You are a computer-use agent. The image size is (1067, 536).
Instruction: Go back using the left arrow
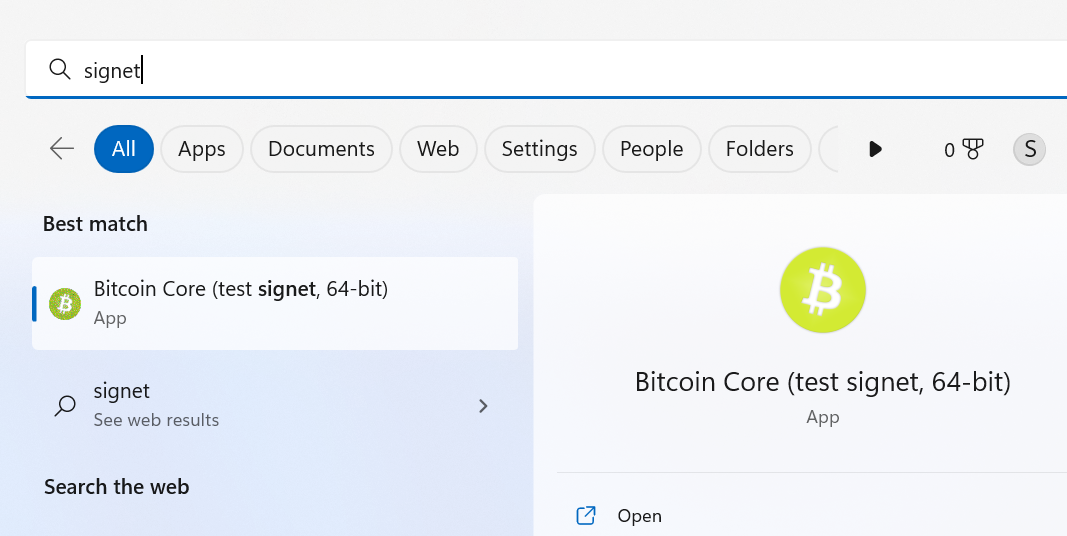(62, 148)
